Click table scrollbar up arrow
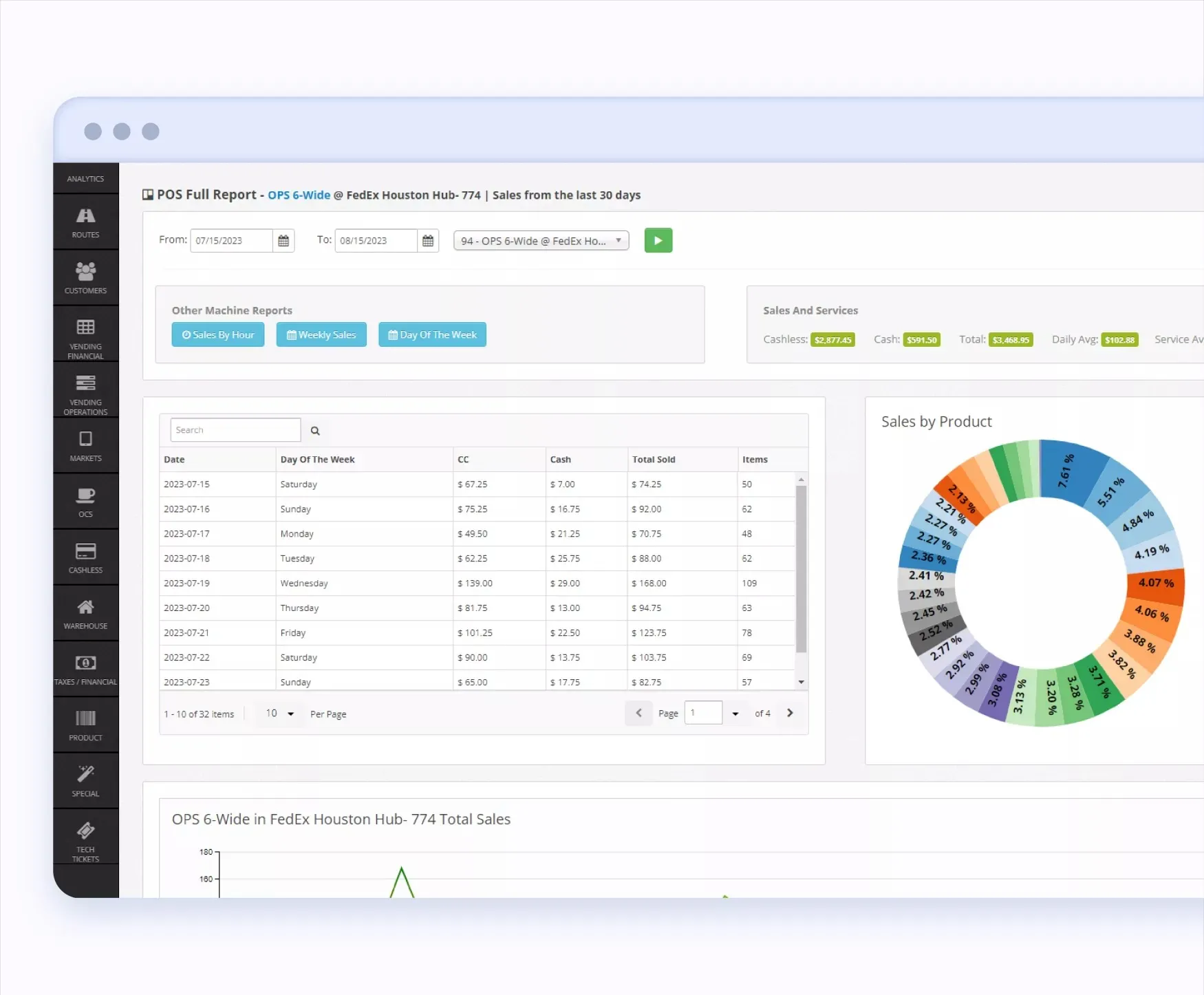Image resolution: width=1204 pixels, height=995 pixels. tap(801, 480)
